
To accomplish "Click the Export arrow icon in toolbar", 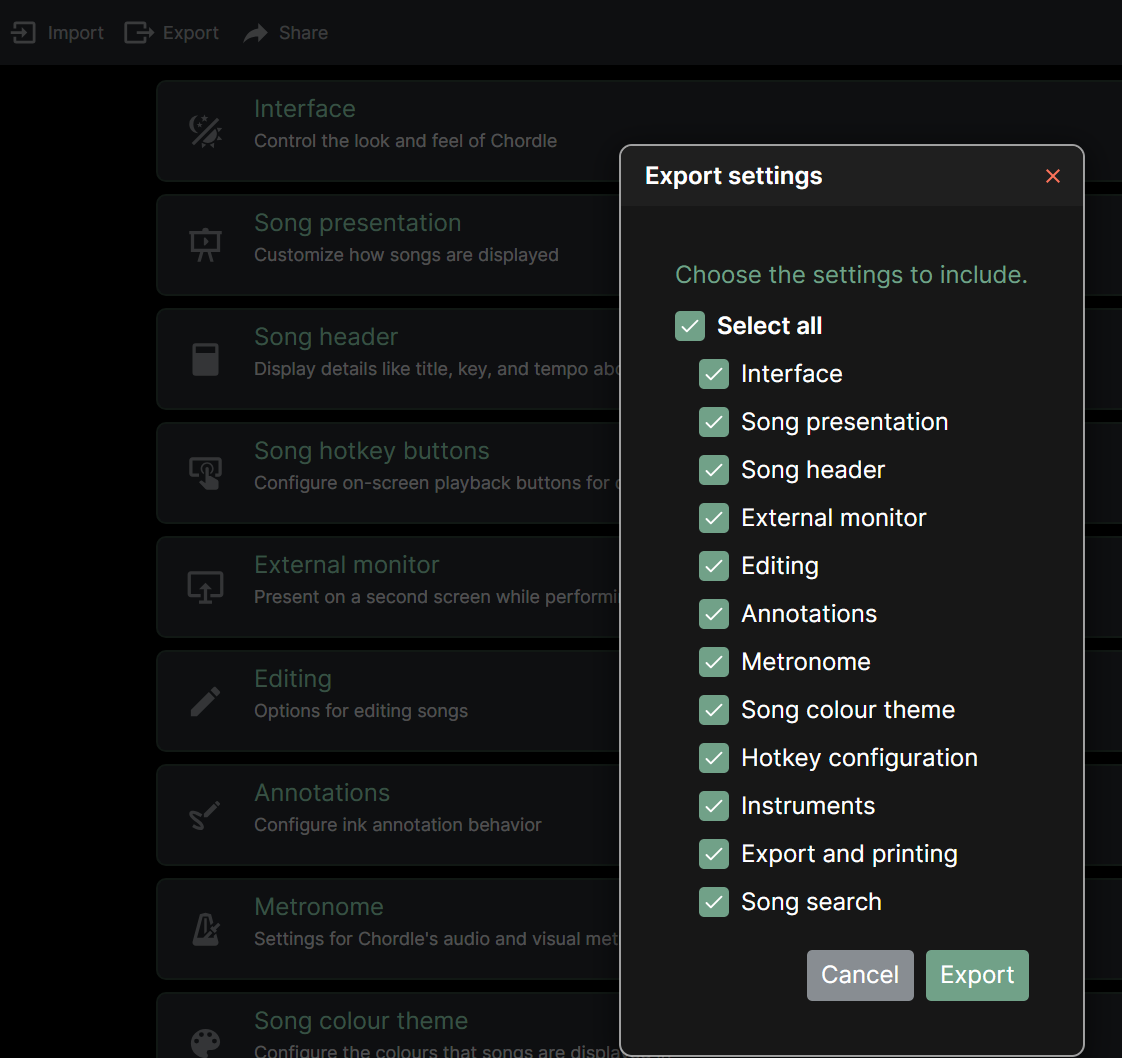I will (x=139, y=33).
